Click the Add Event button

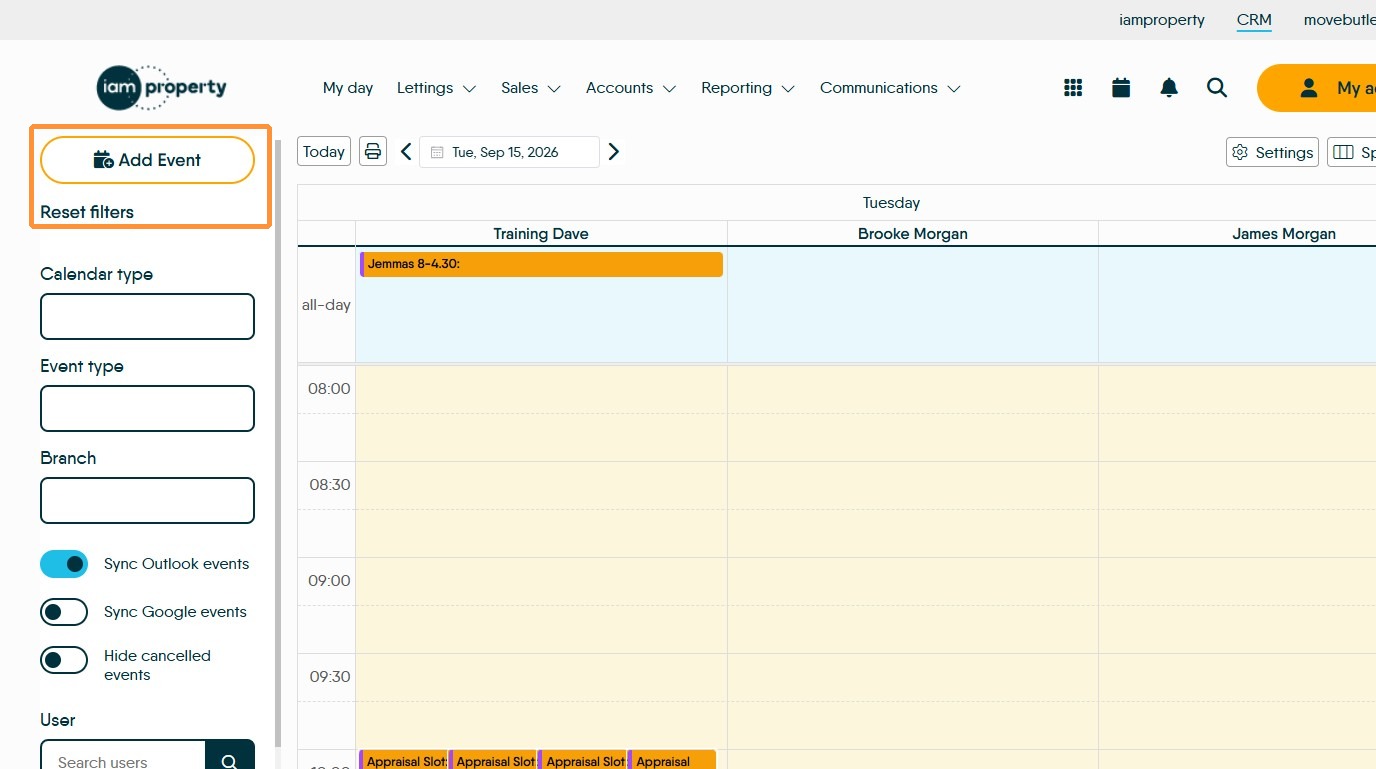pyautogui.click(x=147, y=160)
